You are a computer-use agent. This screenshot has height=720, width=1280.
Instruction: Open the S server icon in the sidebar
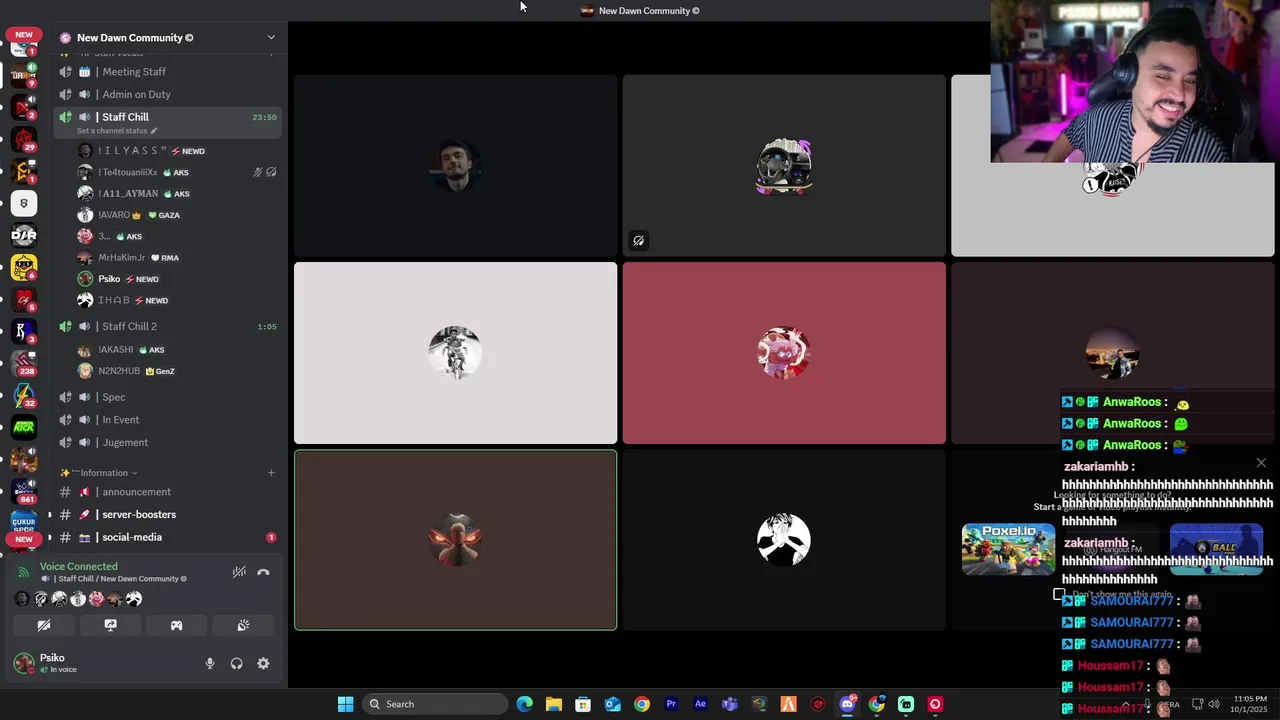click(x=24, y=204)
